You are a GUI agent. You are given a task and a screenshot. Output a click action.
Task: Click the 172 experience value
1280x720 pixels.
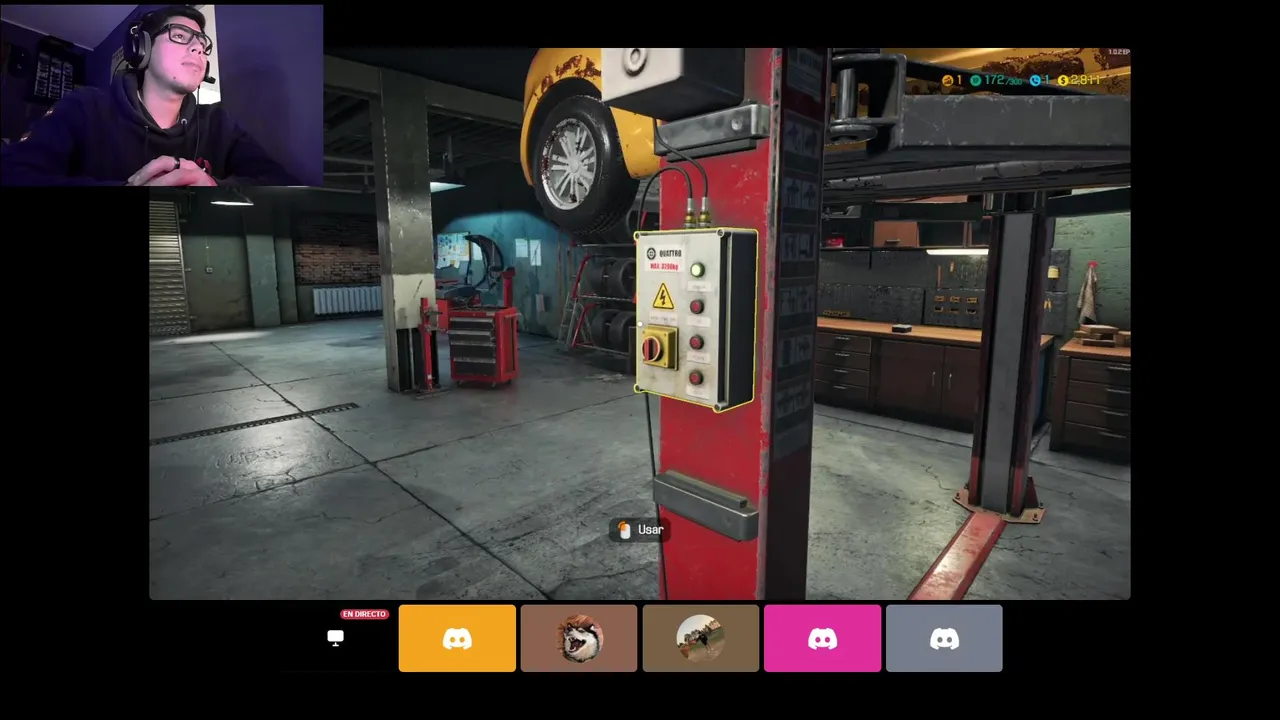994,80
